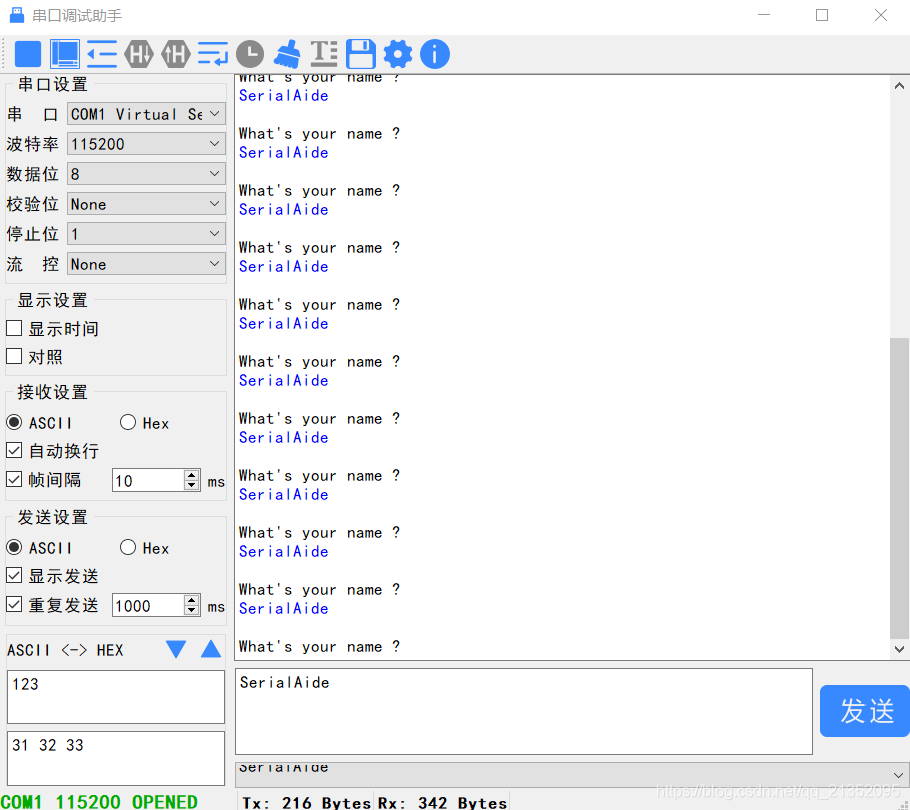This screenshot has height=810, width=910.
Task: Decrease repeat send interval stepper down
Action: [x=192, y=610]
